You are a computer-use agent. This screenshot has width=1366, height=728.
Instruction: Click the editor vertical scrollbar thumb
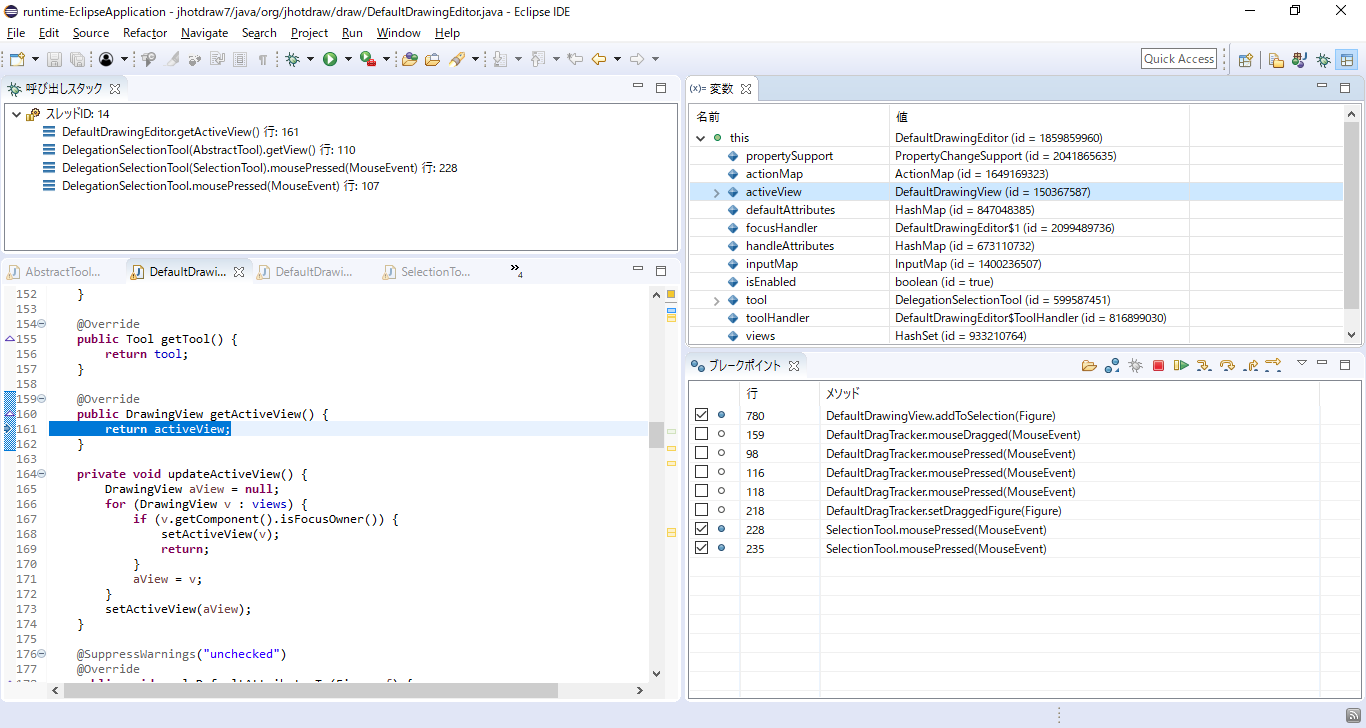coord(656,434)
